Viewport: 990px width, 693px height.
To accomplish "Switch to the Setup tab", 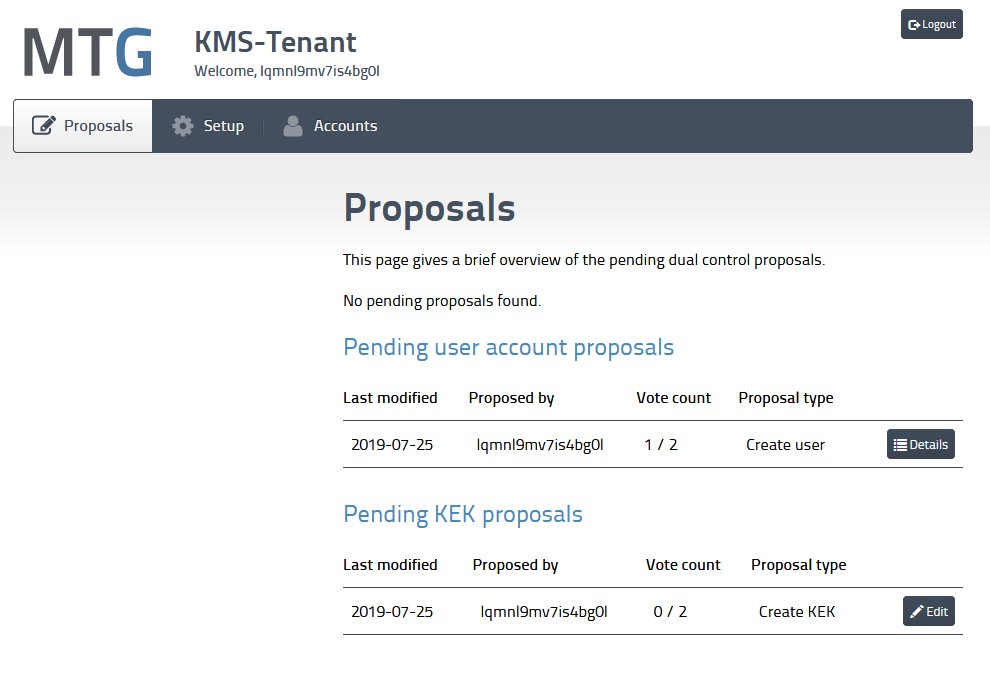I will click(x=208, y=125).
